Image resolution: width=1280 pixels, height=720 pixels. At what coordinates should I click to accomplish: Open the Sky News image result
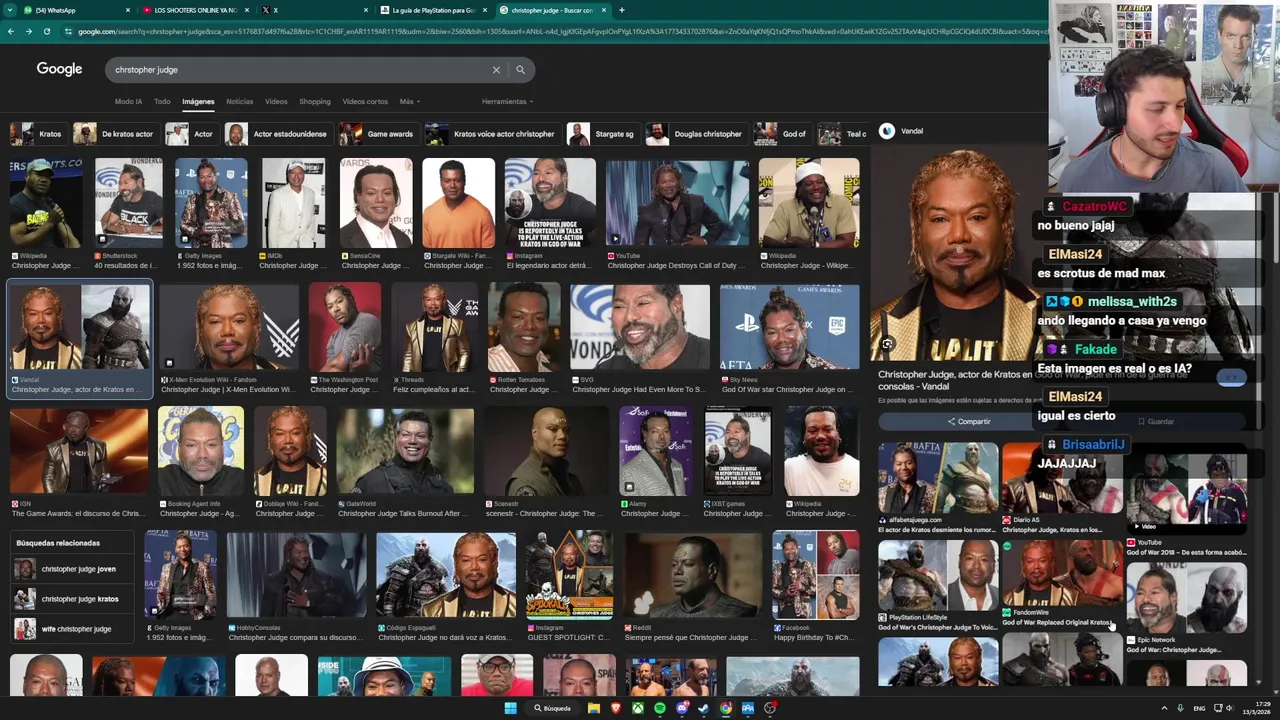tap(789, 339)
